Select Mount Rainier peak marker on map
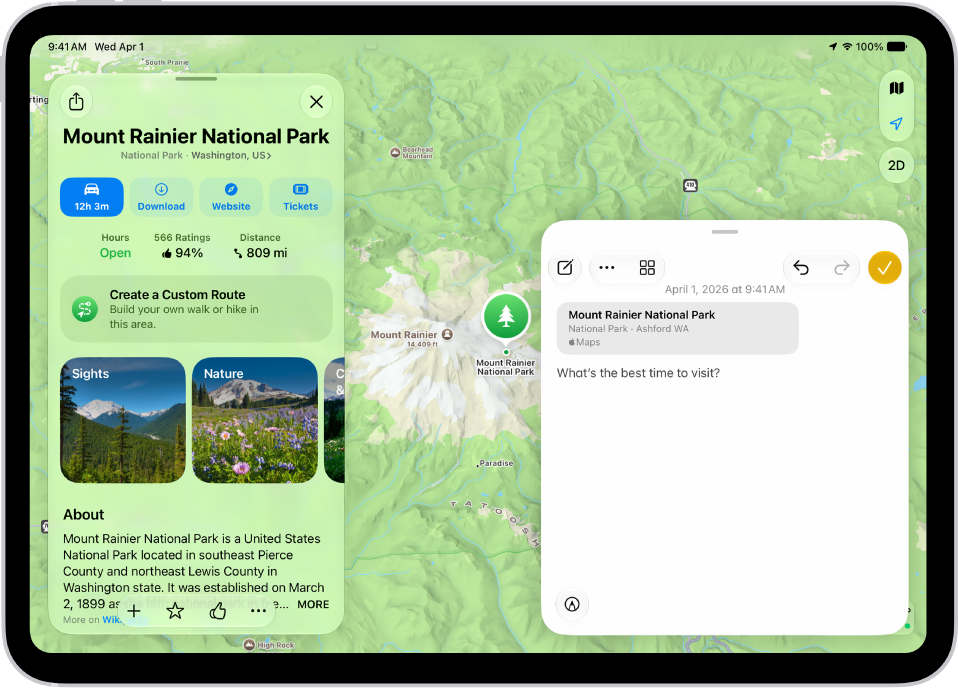 (447, 334)
